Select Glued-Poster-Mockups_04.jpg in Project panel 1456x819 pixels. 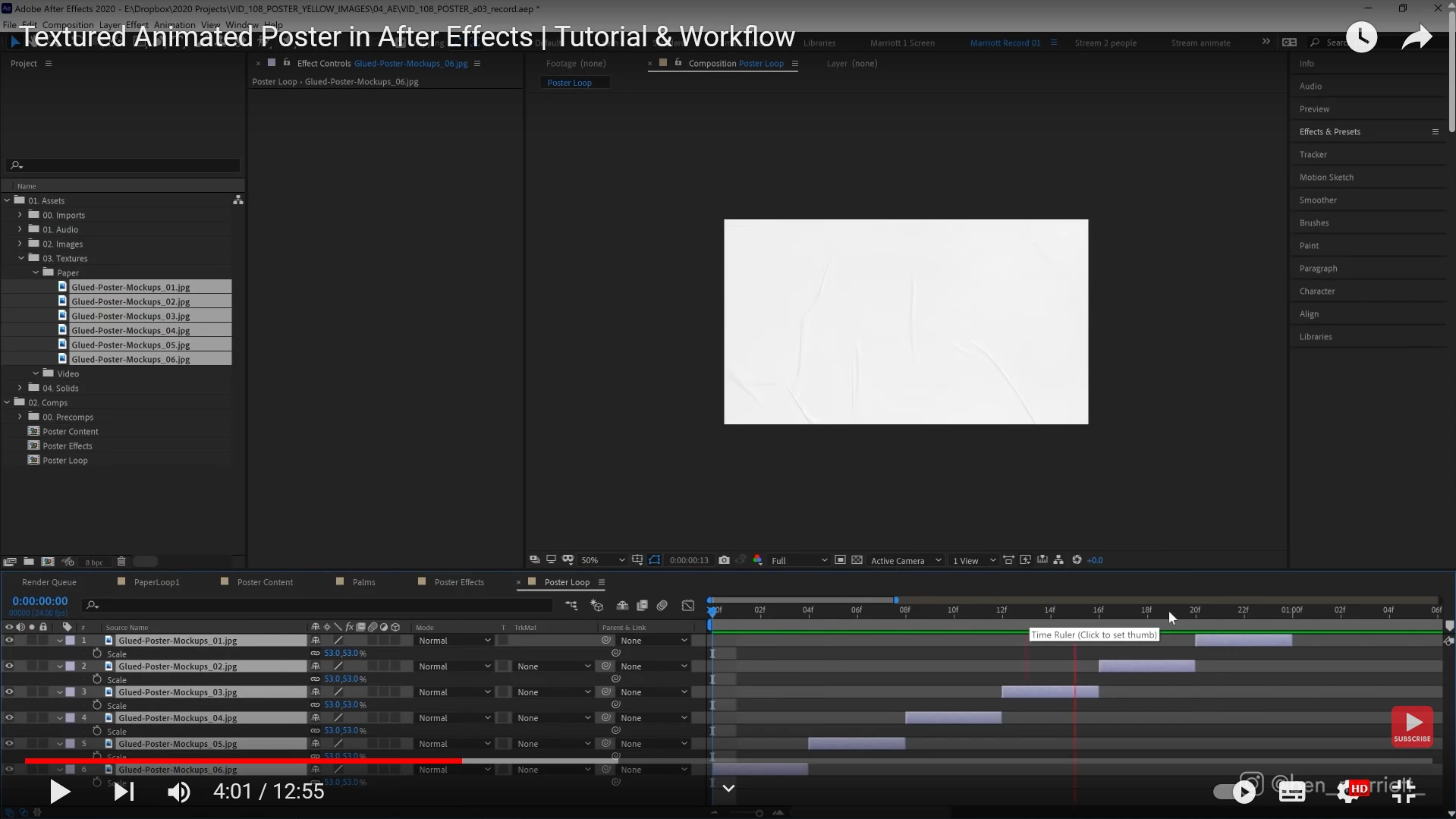coord(131,330)
